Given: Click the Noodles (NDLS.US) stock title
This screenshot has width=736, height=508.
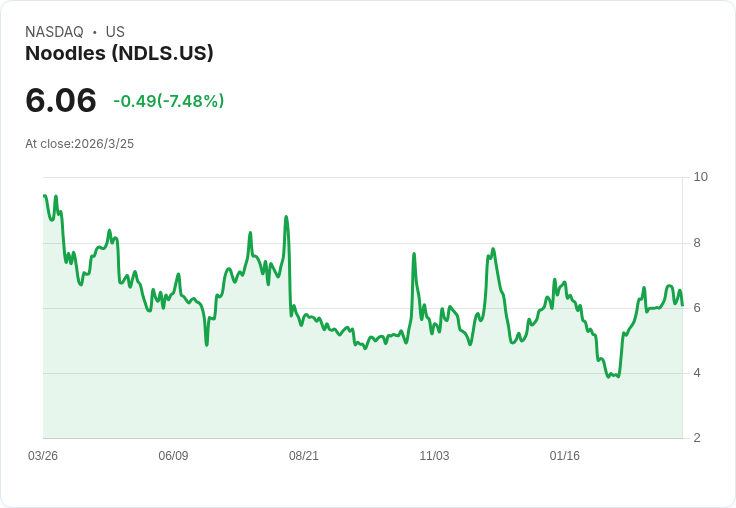Looking at the screenshot, I should point(119,54).
